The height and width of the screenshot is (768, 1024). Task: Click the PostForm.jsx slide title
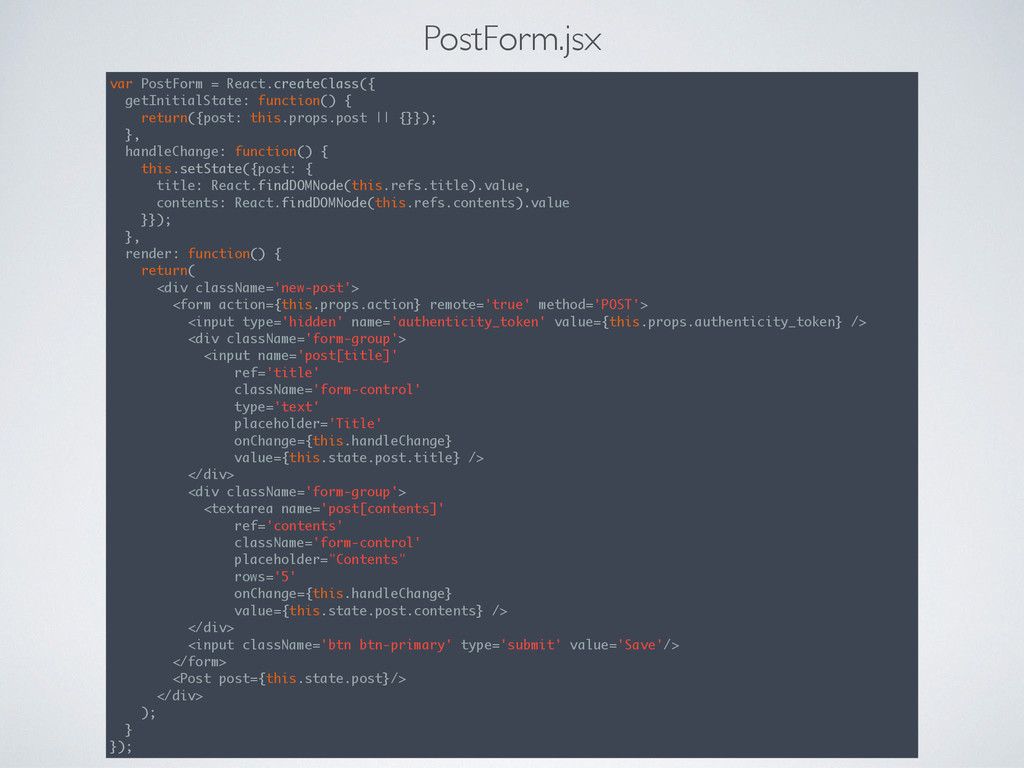click(512, 39)
